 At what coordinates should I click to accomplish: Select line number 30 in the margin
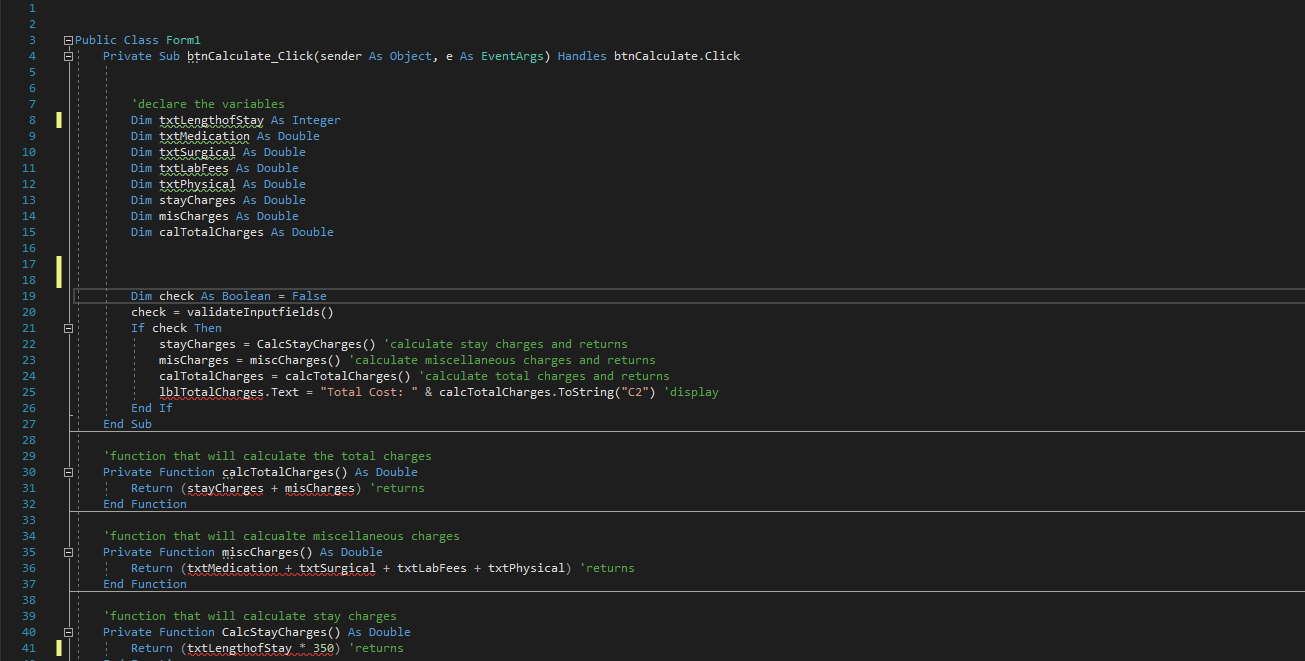[28, 471]
